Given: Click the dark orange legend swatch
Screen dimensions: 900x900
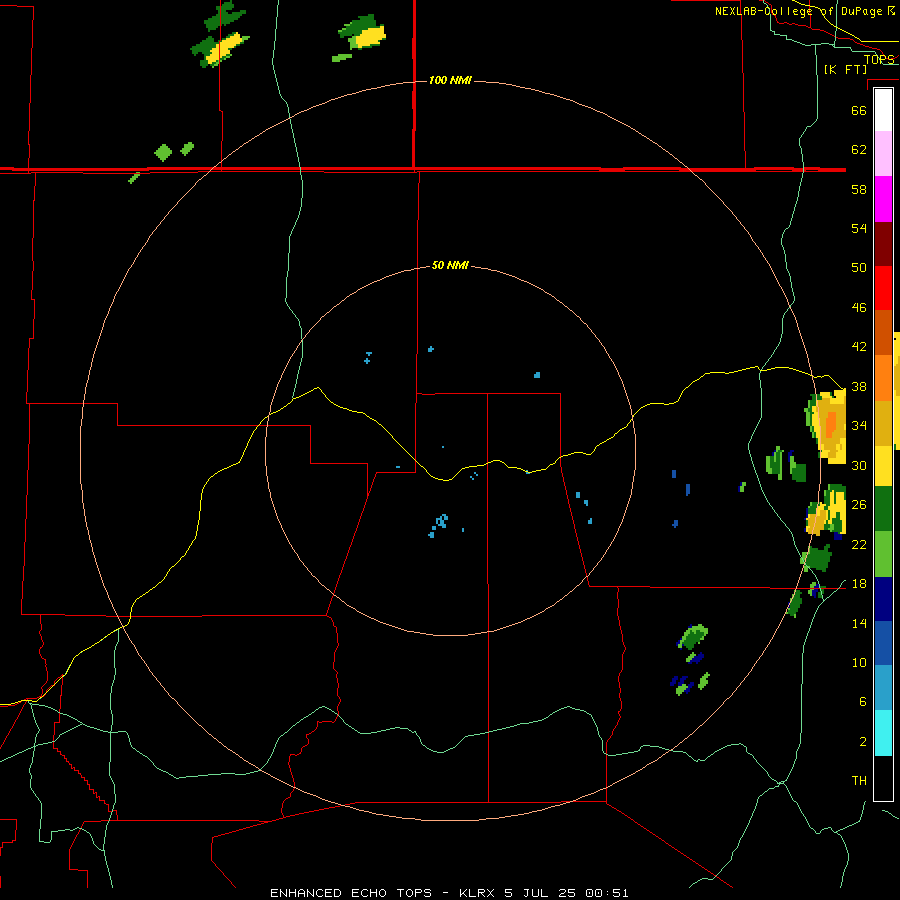Looking at the screenshot, I should click(x=883, y=332).
